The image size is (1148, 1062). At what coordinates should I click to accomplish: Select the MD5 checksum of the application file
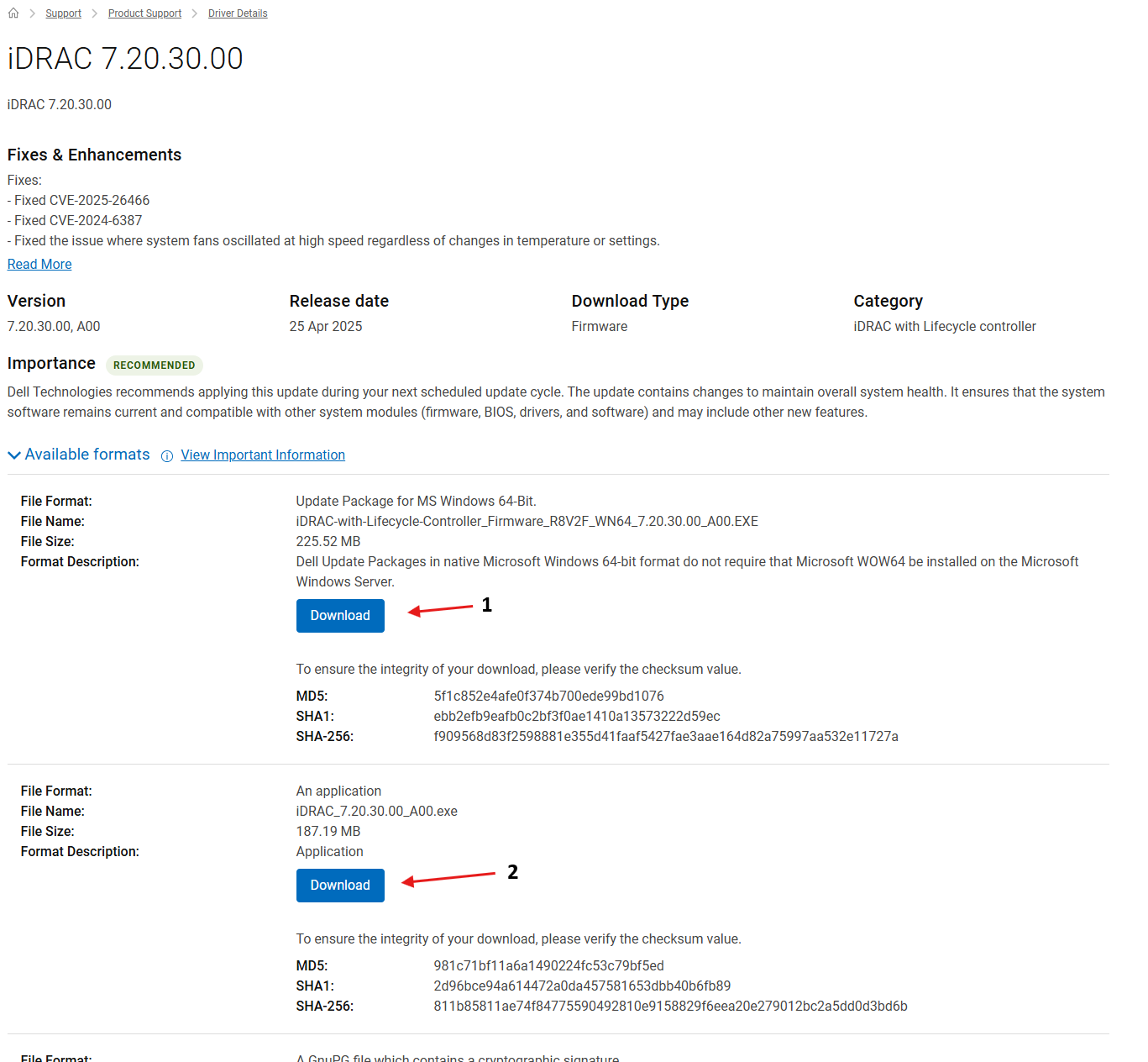pos(548,965)
